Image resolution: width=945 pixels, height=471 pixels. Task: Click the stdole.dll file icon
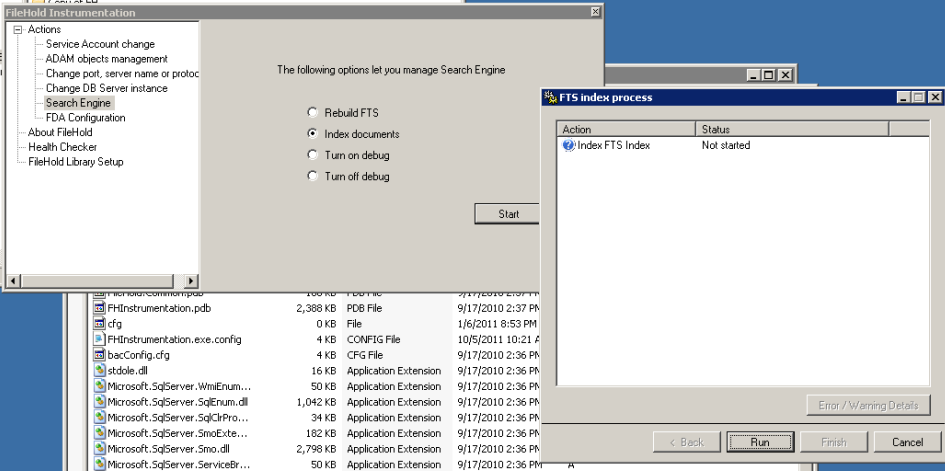point(100,370)
